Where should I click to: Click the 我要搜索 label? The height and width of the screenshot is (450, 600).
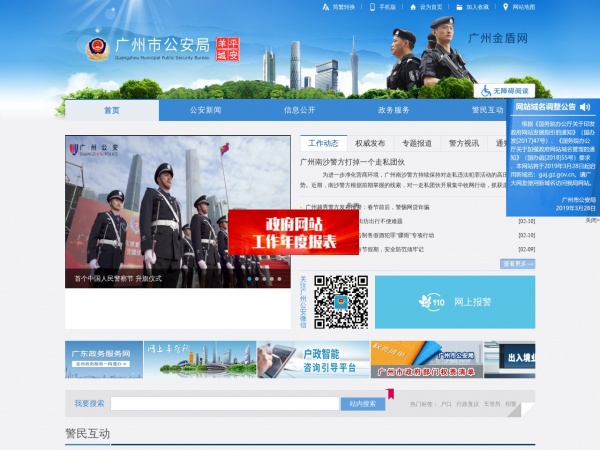[89, 403]
